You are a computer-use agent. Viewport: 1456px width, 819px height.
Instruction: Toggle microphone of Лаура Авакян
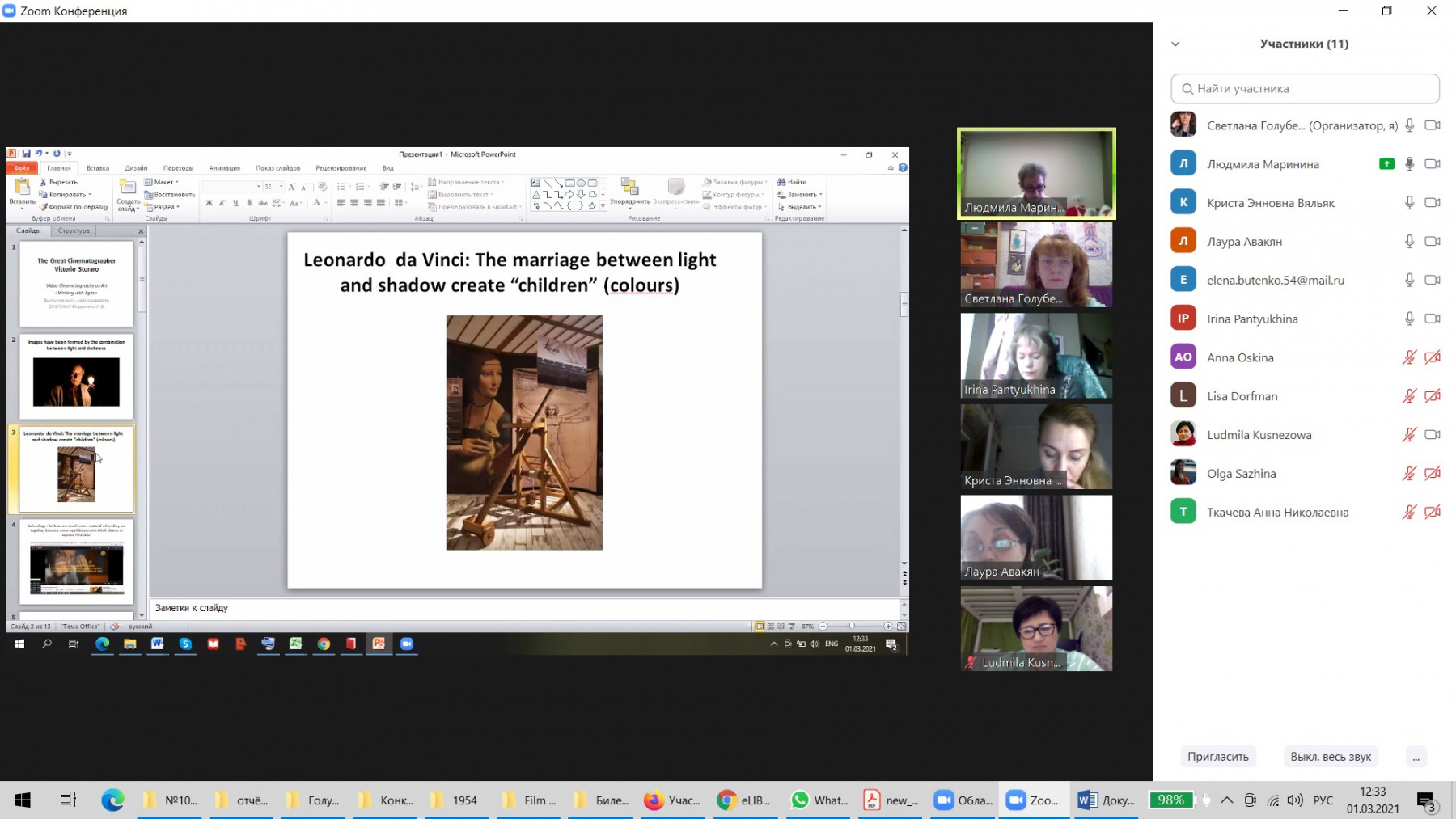[1409, 242]
